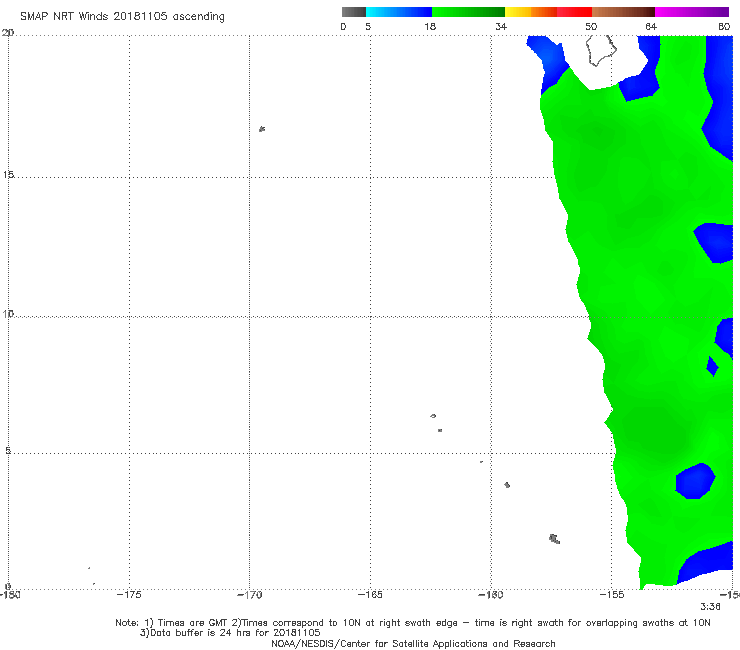Click the blue wind patch near 4N
Viewport: 740px width, 650px height.
click(x=695, y=481)
